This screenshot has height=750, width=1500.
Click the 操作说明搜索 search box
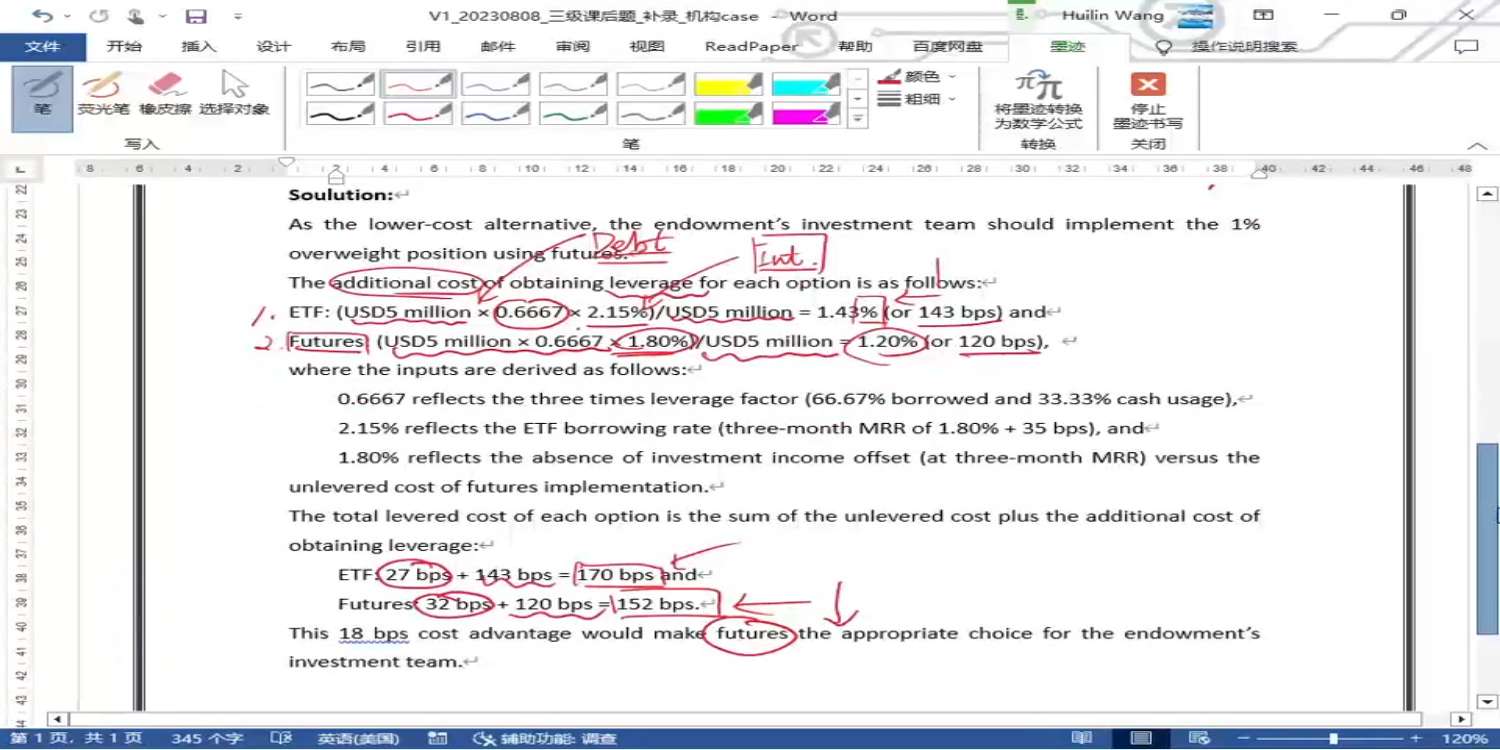click(x=1245, y=47)
